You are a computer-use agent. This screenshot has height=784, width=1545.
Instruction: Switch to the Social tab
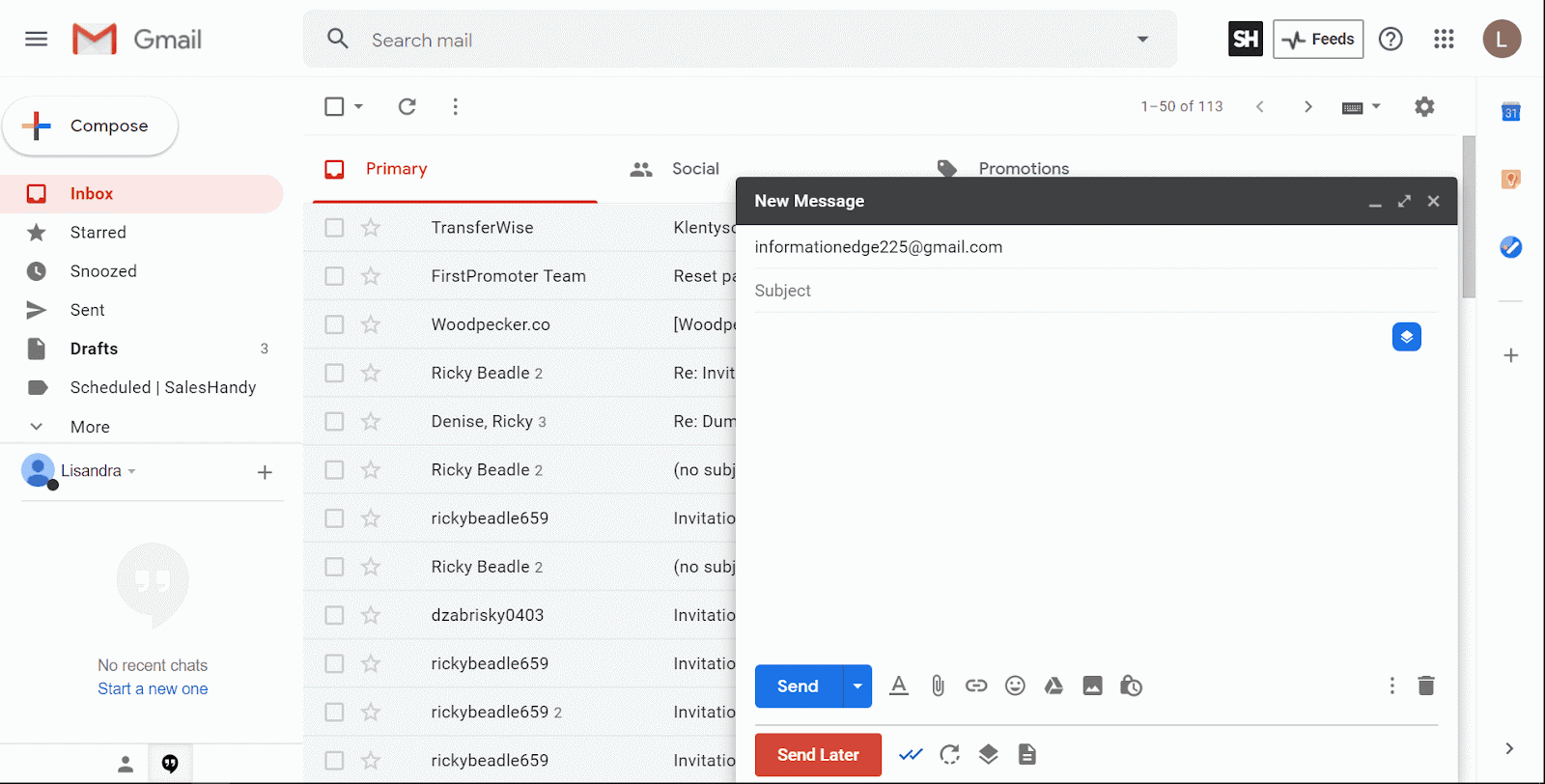pyautogui.click(x=695, y=169)
